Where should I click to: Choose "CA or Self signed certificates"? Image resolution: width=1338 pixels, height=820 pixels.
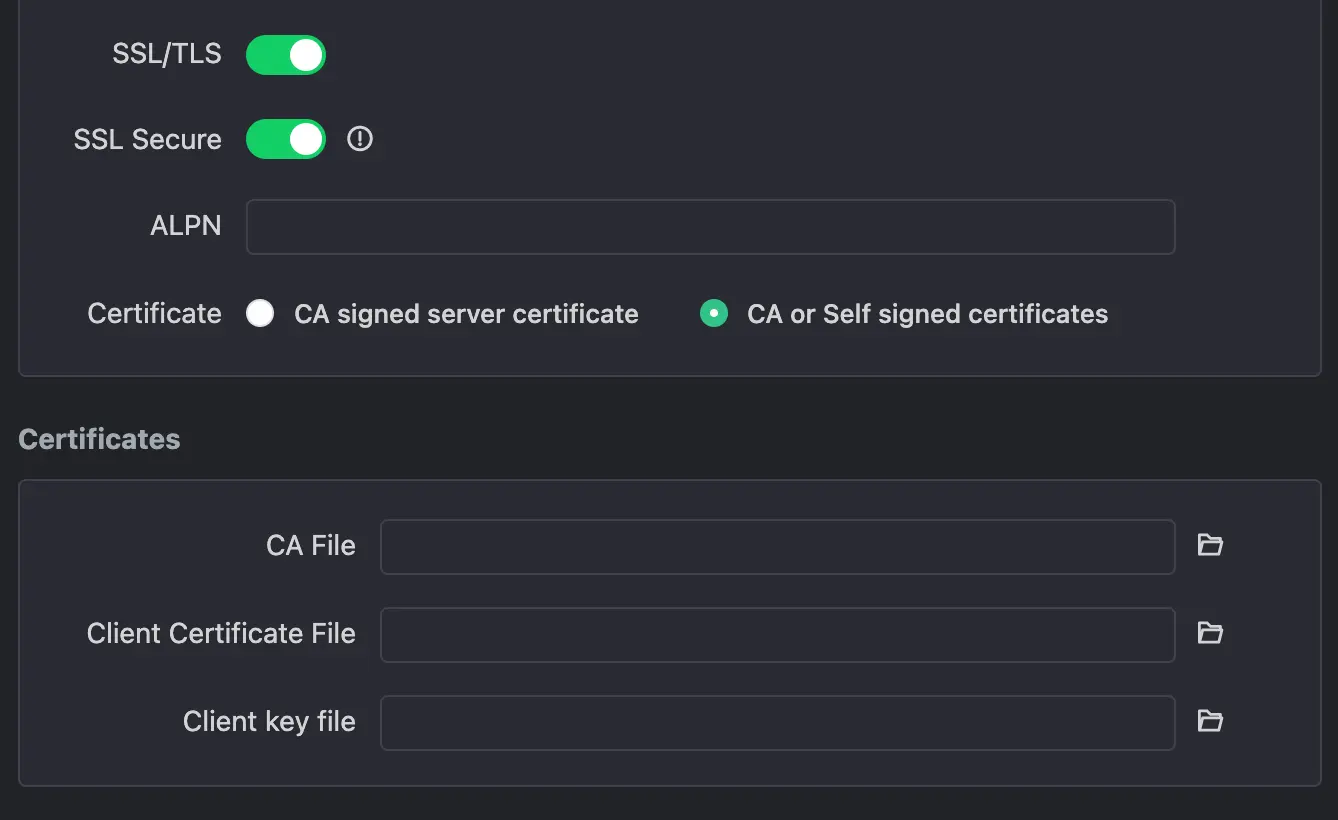pyautogui.click(x=713, y=313)
